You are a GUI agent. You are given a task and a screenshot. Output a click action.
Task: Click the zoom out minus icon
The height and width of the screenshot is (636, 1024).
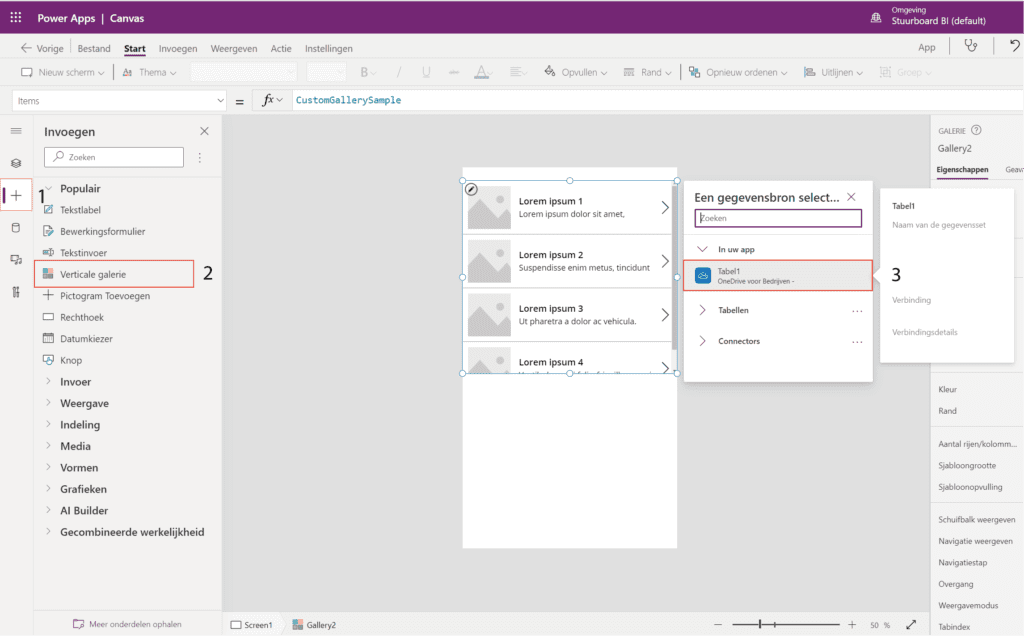click(x=718, y=625)
